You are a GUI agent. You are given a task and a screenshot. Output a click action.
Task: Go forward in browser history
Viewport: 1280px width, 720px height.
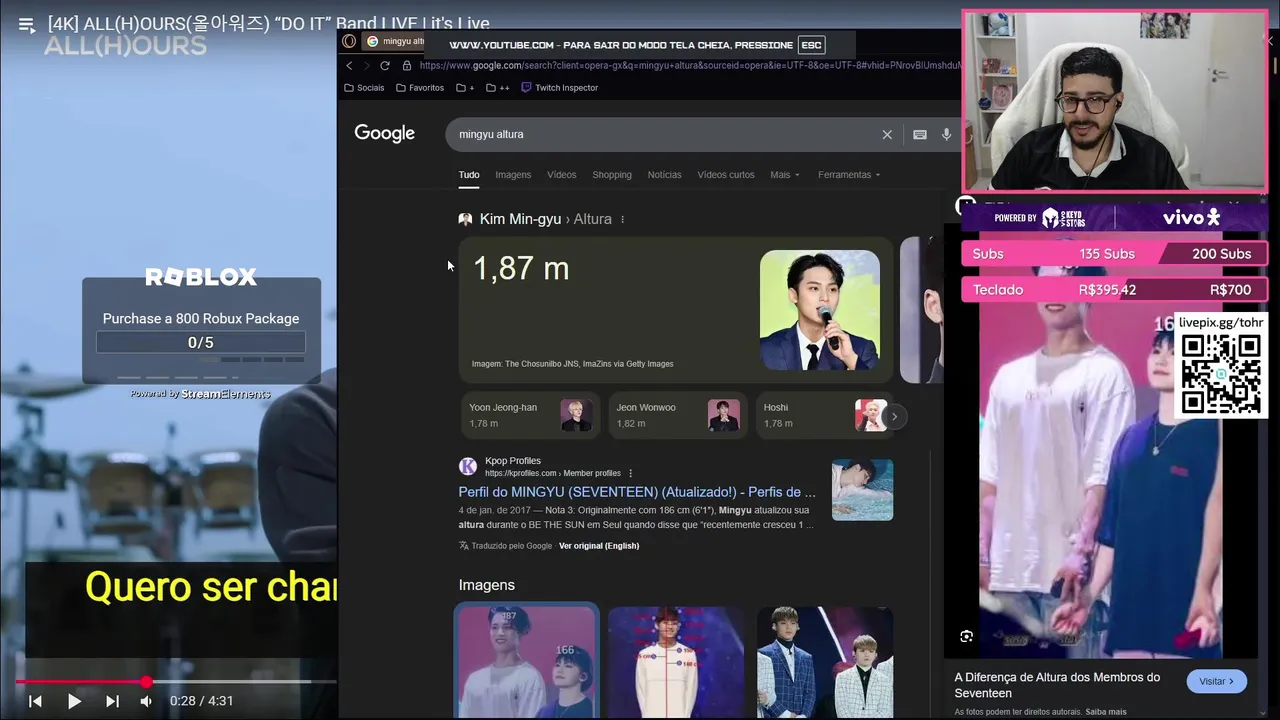pos(366,66)
